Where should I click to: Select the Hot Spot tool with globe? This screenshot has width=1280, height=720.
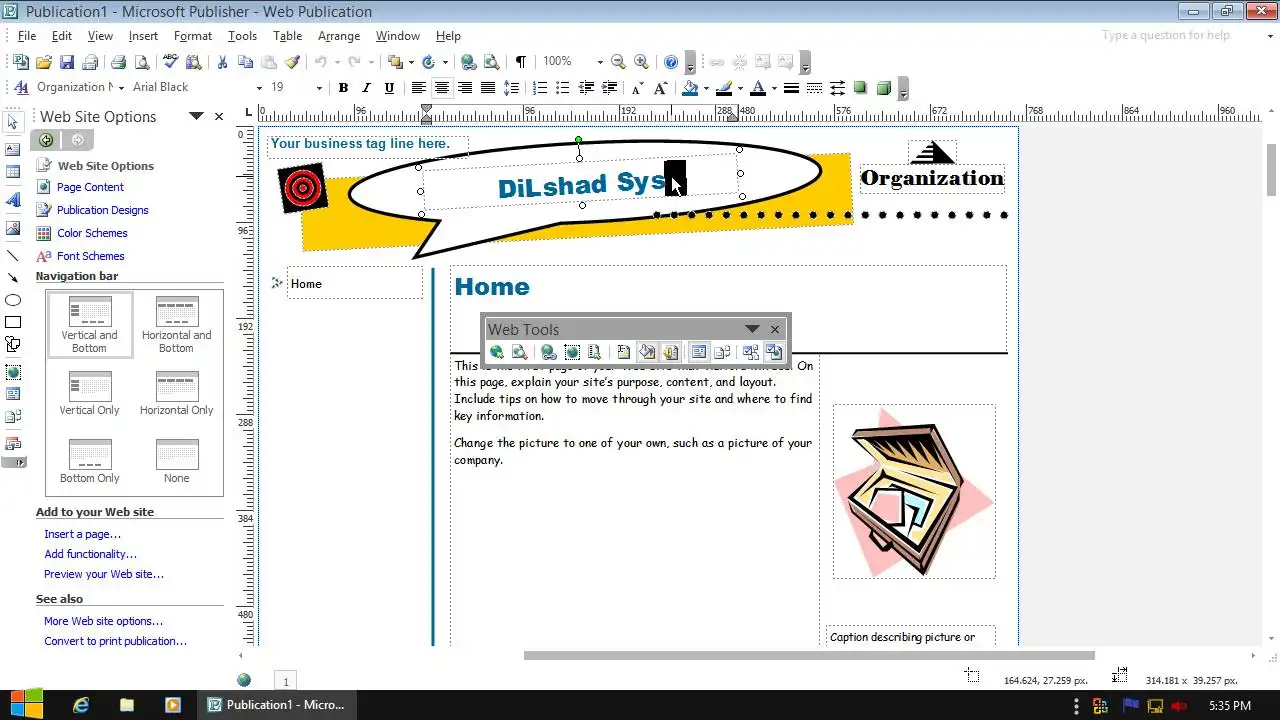click(13, 372)
